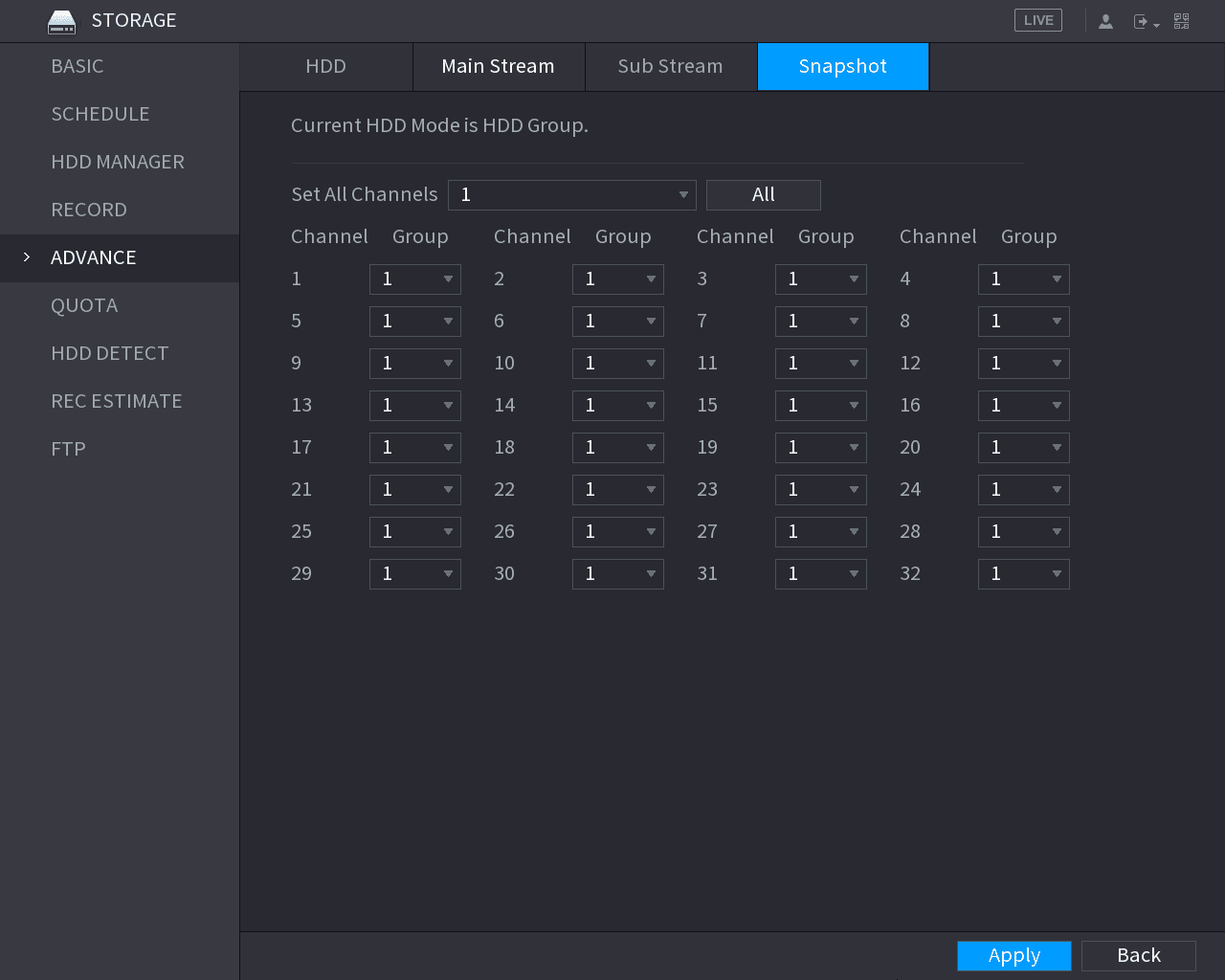Open the user account icon
Viewport: 1225px width, 980px height.
click(x=1105, y=21)
